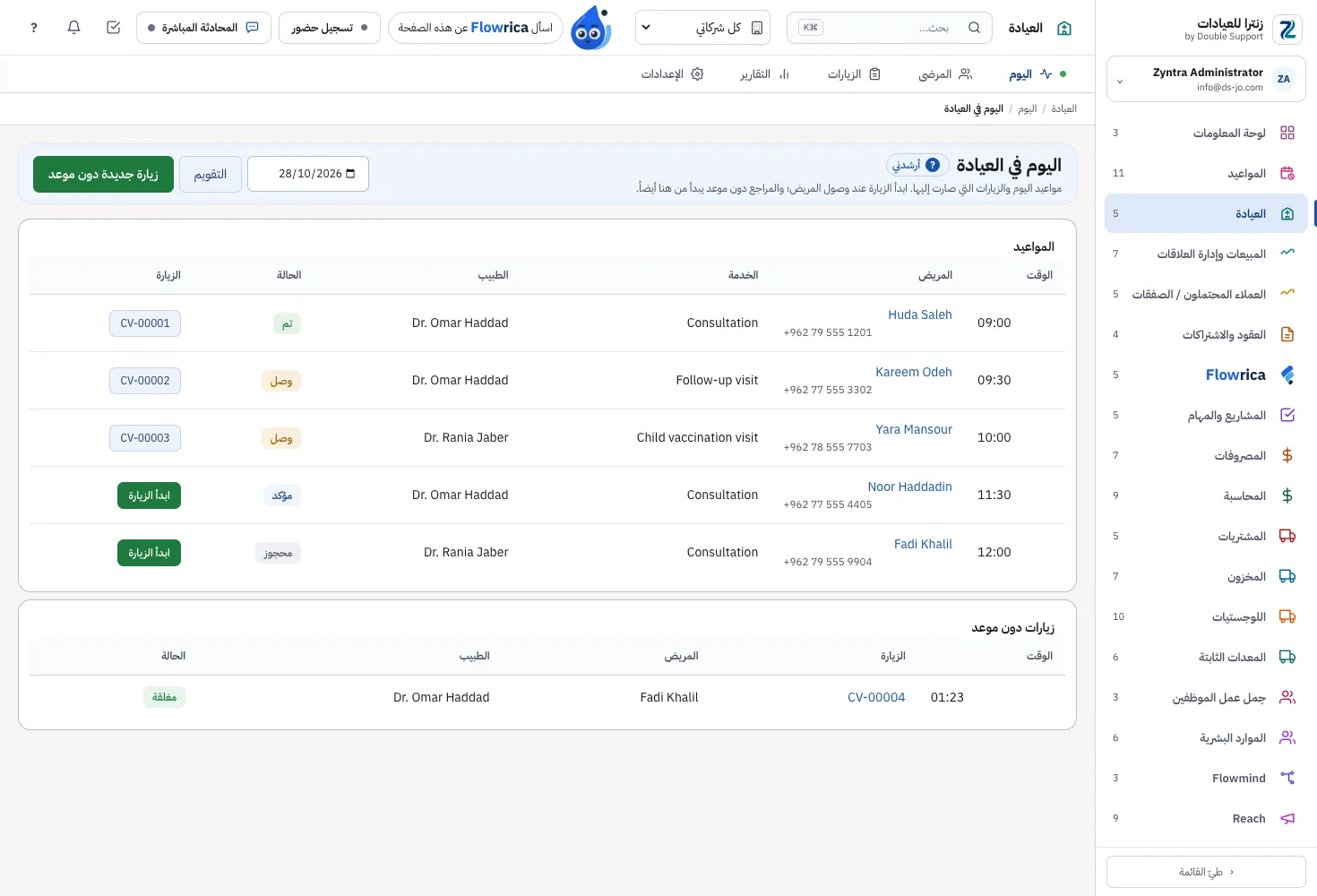Click the expenses dollar icon in sidebar
The width and height of the screenshot is (1317, 896).
[x=1287, y=455]
